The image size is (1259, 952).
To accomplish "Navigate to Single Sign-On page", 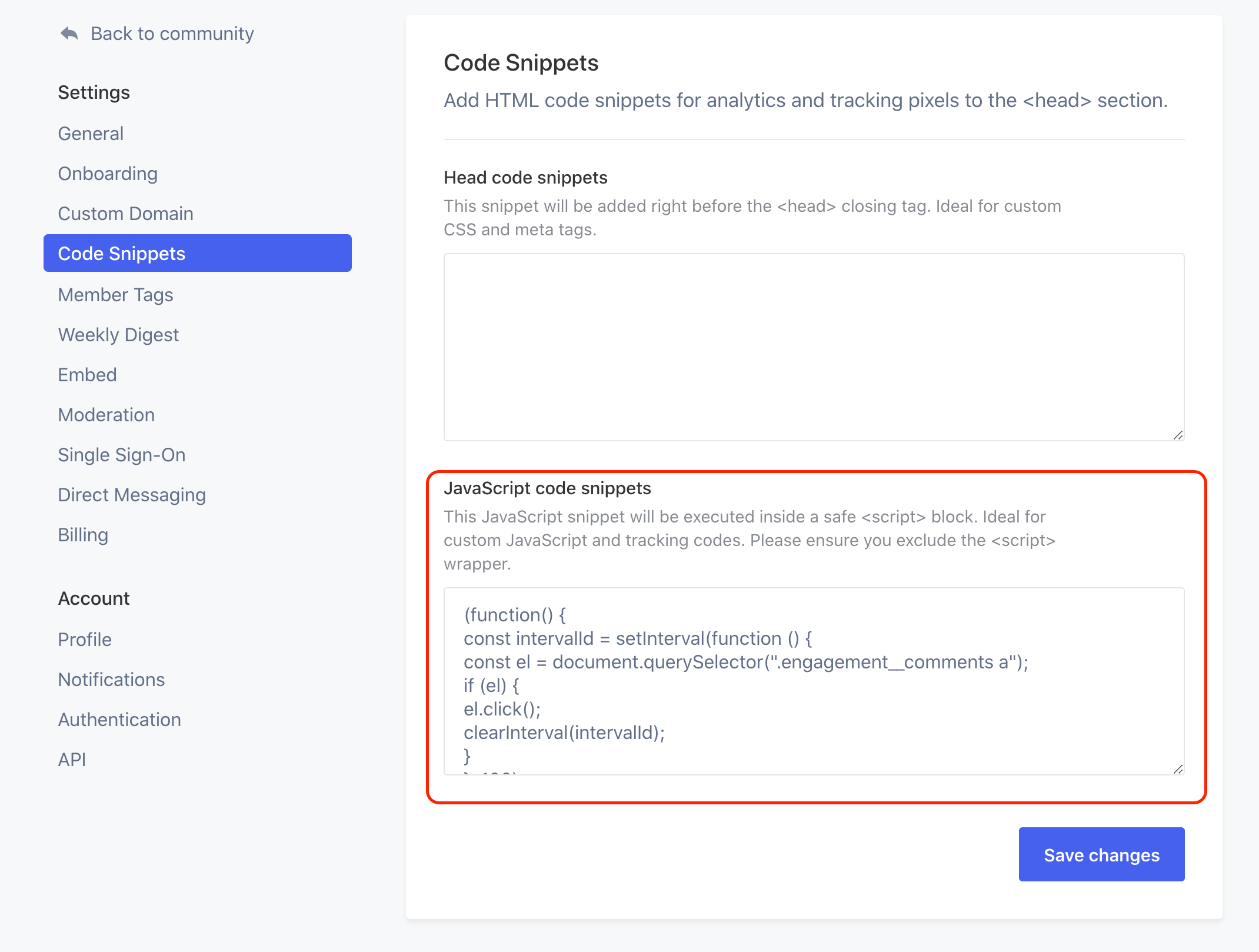I will [x=121, y=455].
